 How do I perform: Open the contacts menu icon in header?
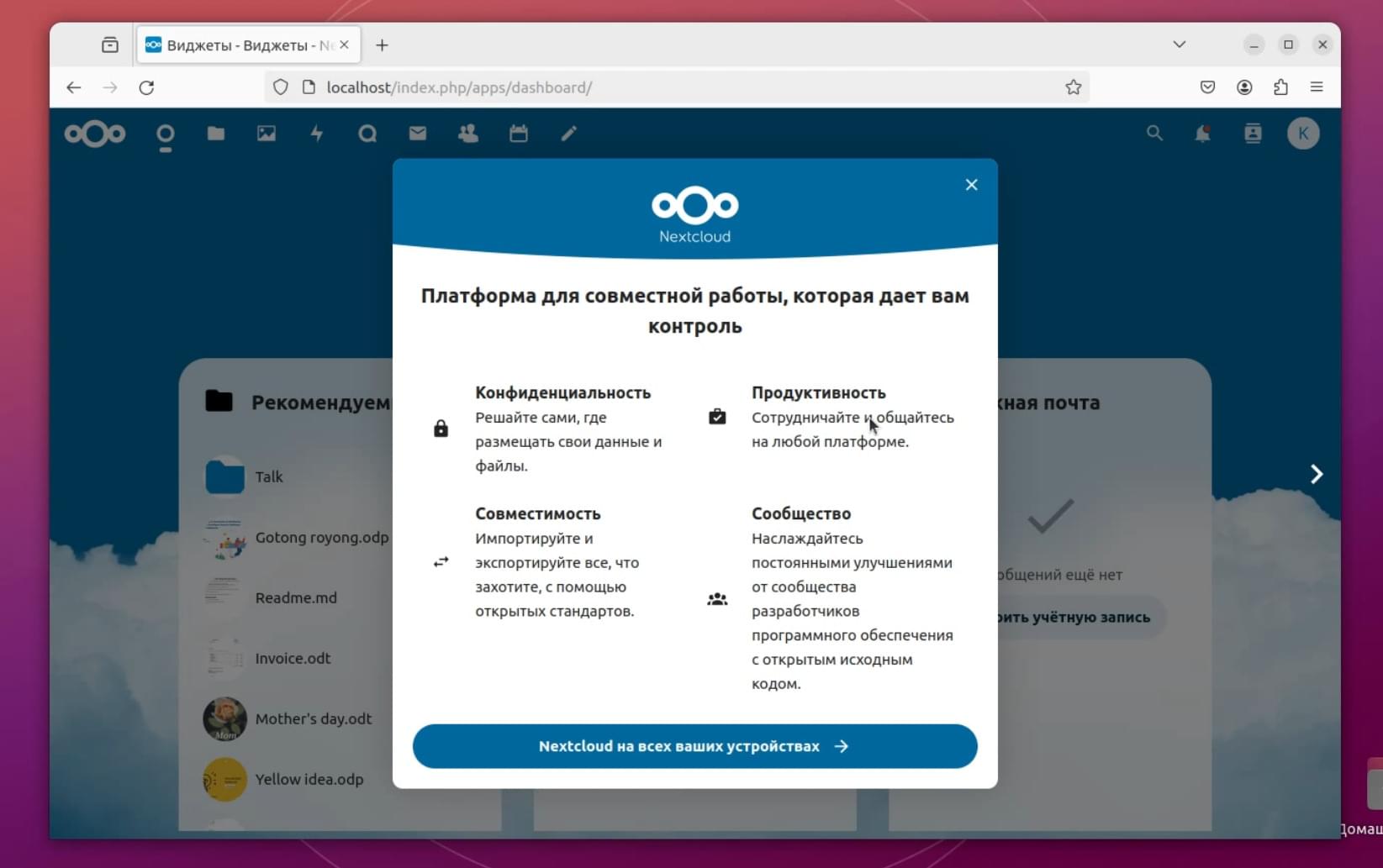point(1253,133)
